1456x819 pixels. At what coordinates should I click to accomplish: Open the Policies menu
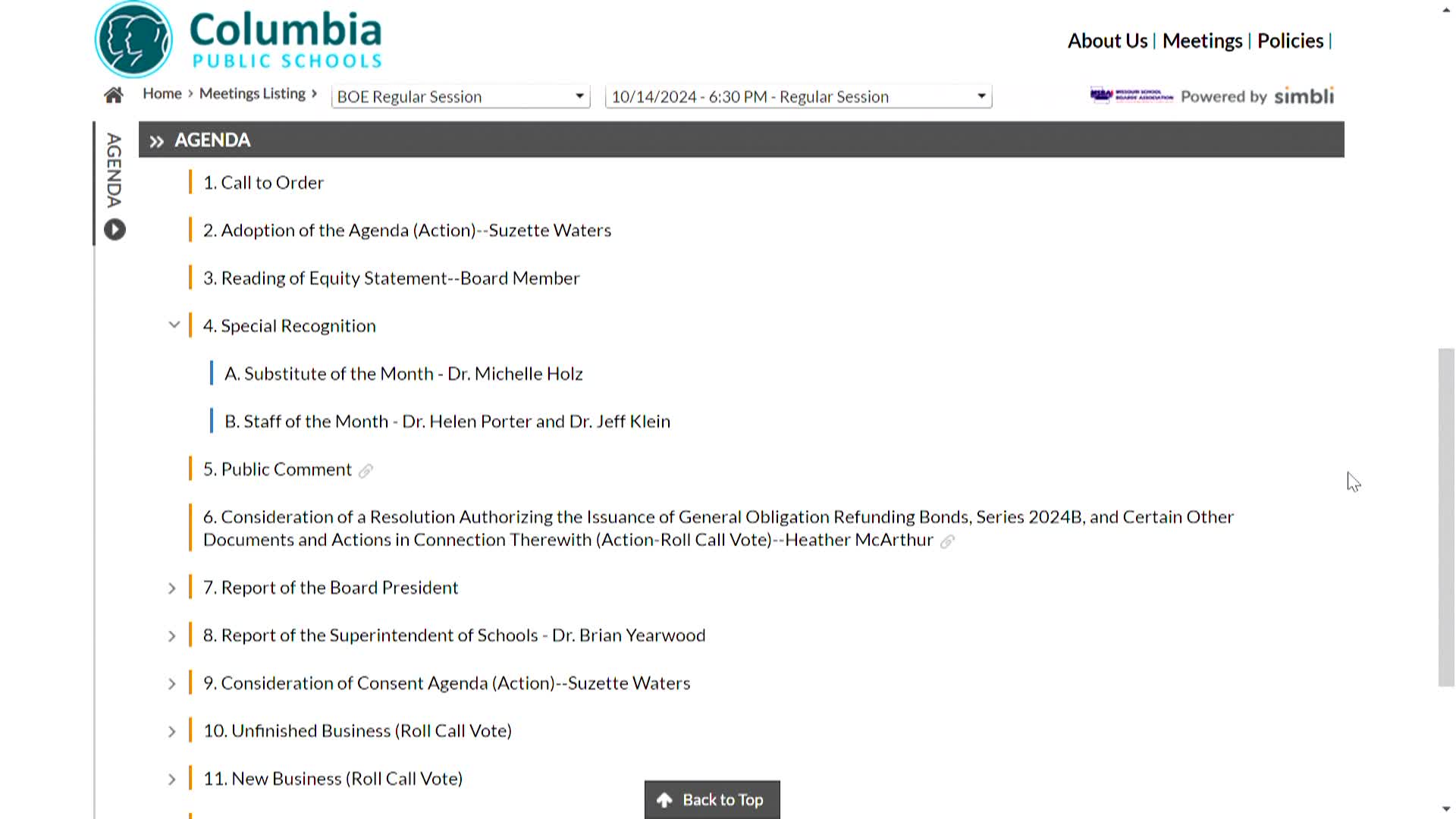1290,41
